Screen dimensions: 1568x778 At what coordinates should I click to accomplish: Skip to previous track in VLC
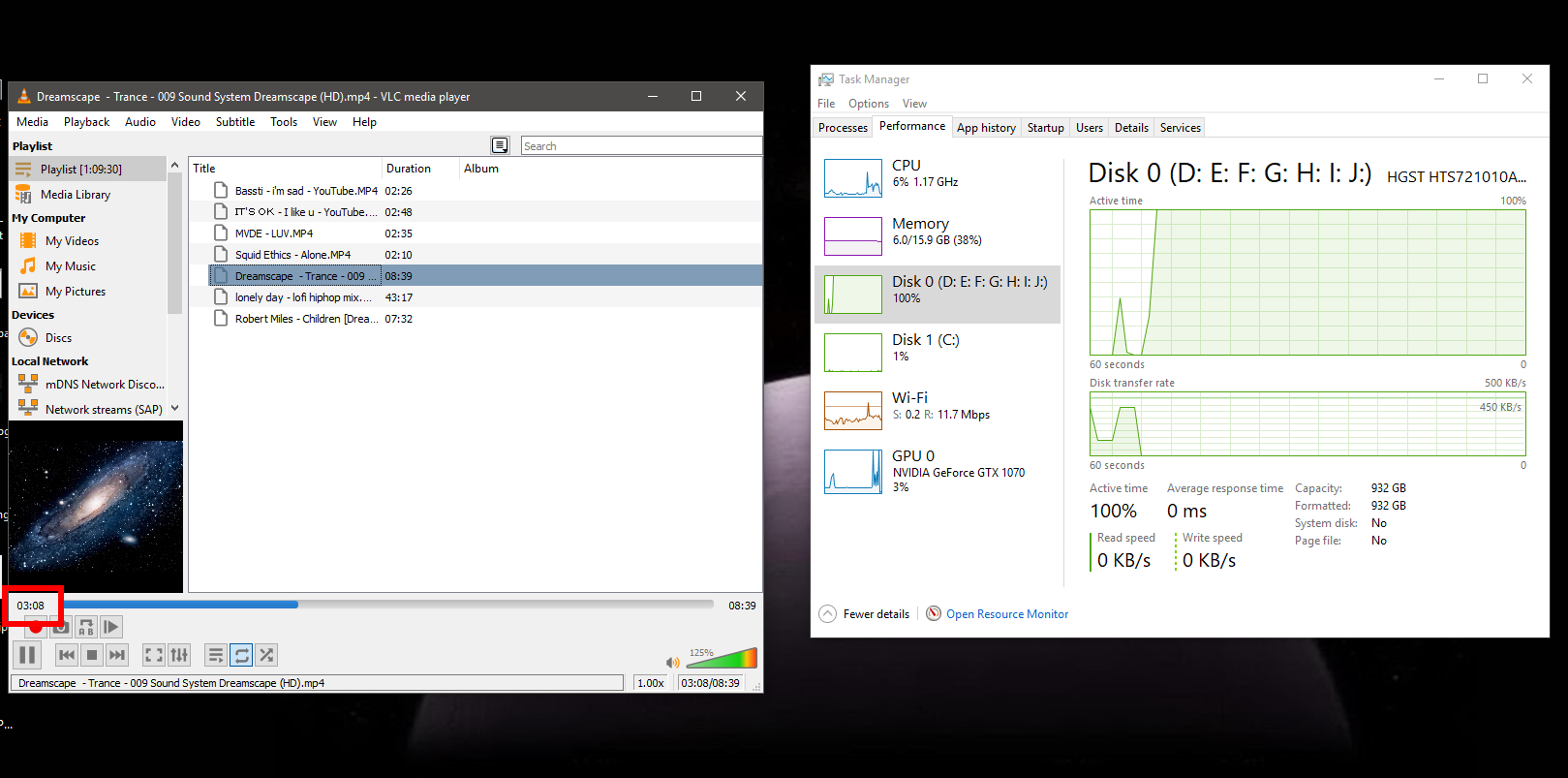[67, 655]
